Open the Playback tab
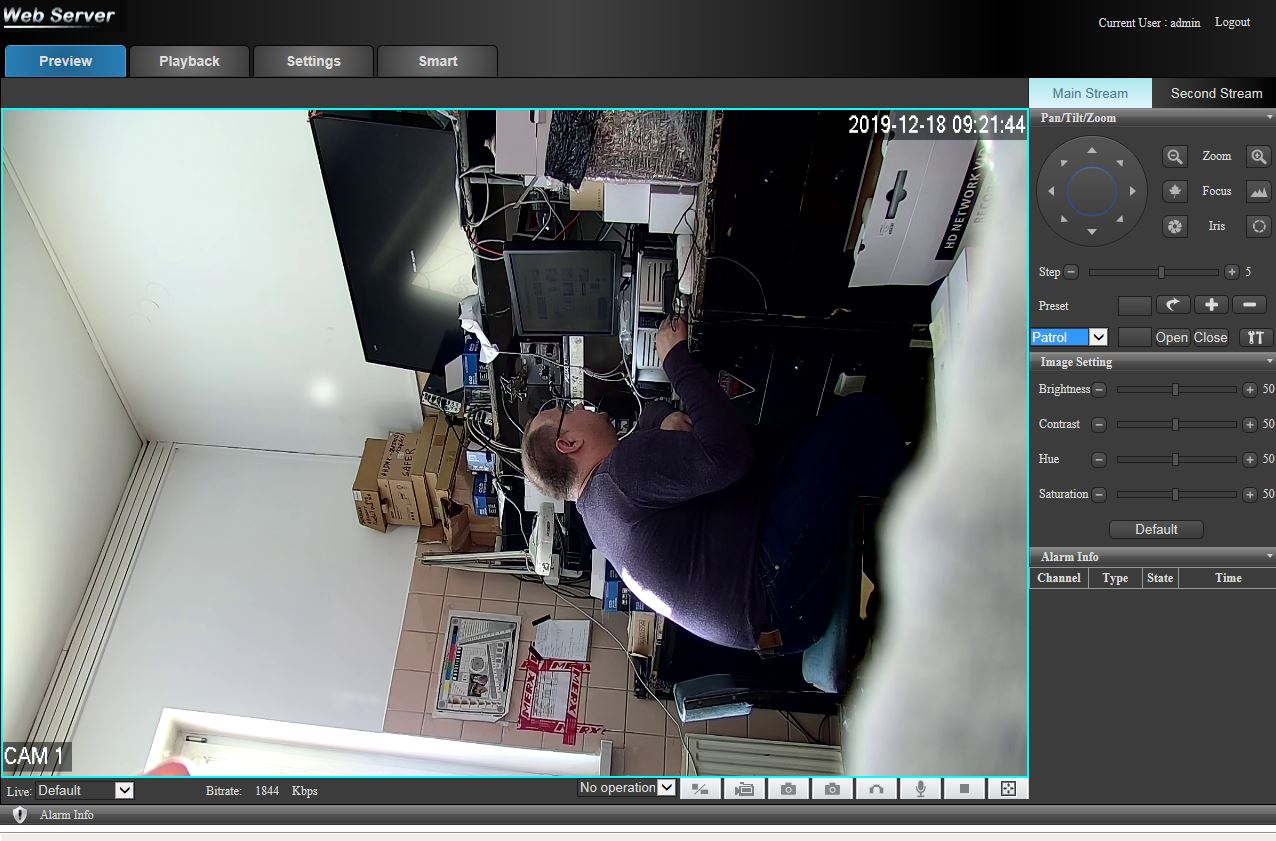 [189, 61]
